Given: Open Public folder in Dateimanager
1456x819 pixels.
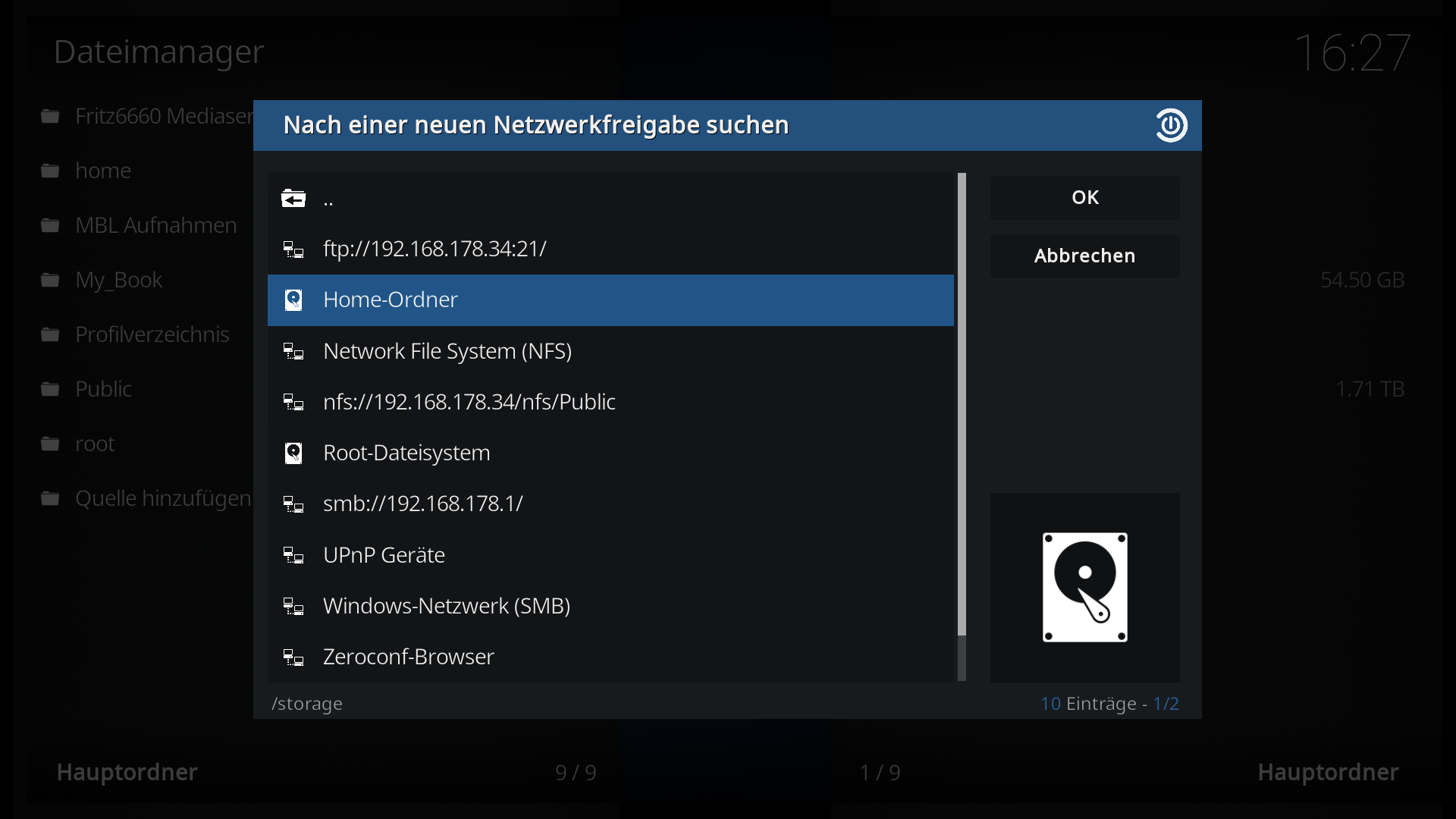Looking at the screenshot, I should click(103, 389).
